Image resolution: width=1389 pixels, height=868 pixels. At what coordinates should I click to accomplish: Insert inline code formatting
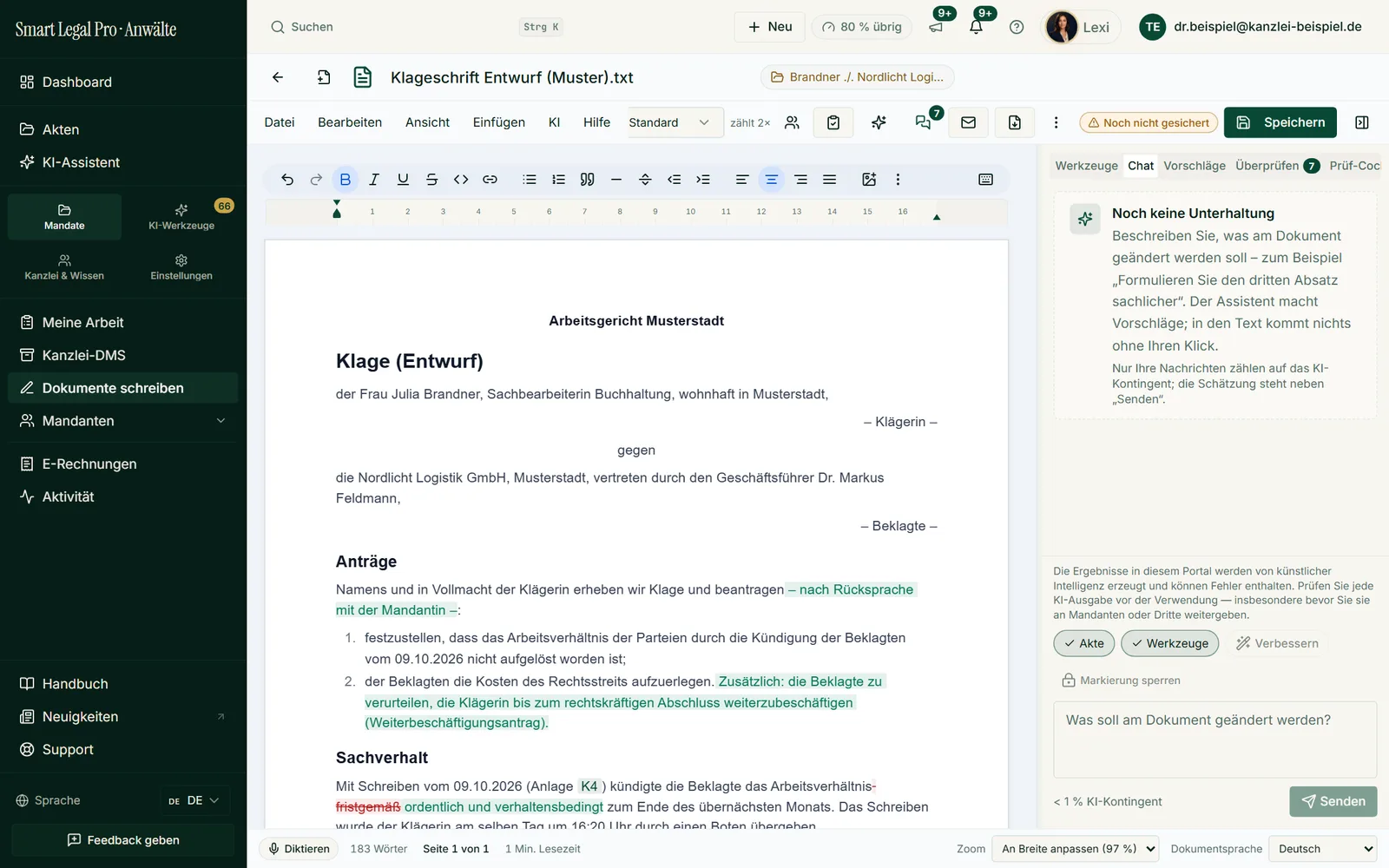(461, 180)
